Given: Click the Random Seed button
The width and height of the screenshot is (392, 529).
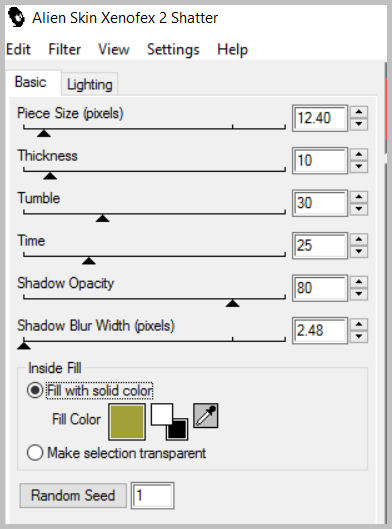Looking at the screenshot, I should [73, 495].
